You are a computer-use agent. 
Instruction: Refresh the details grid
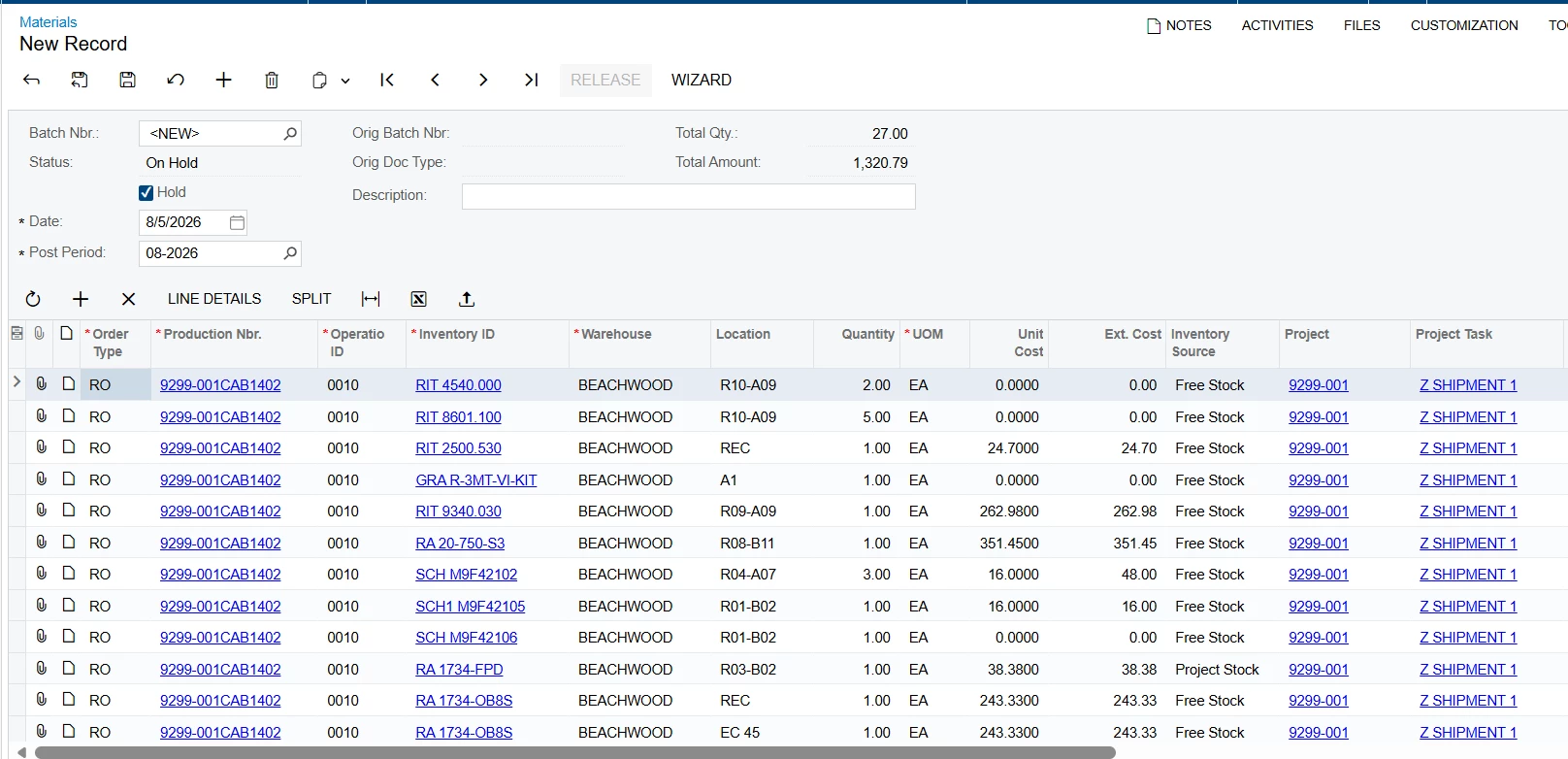(33, 299)
